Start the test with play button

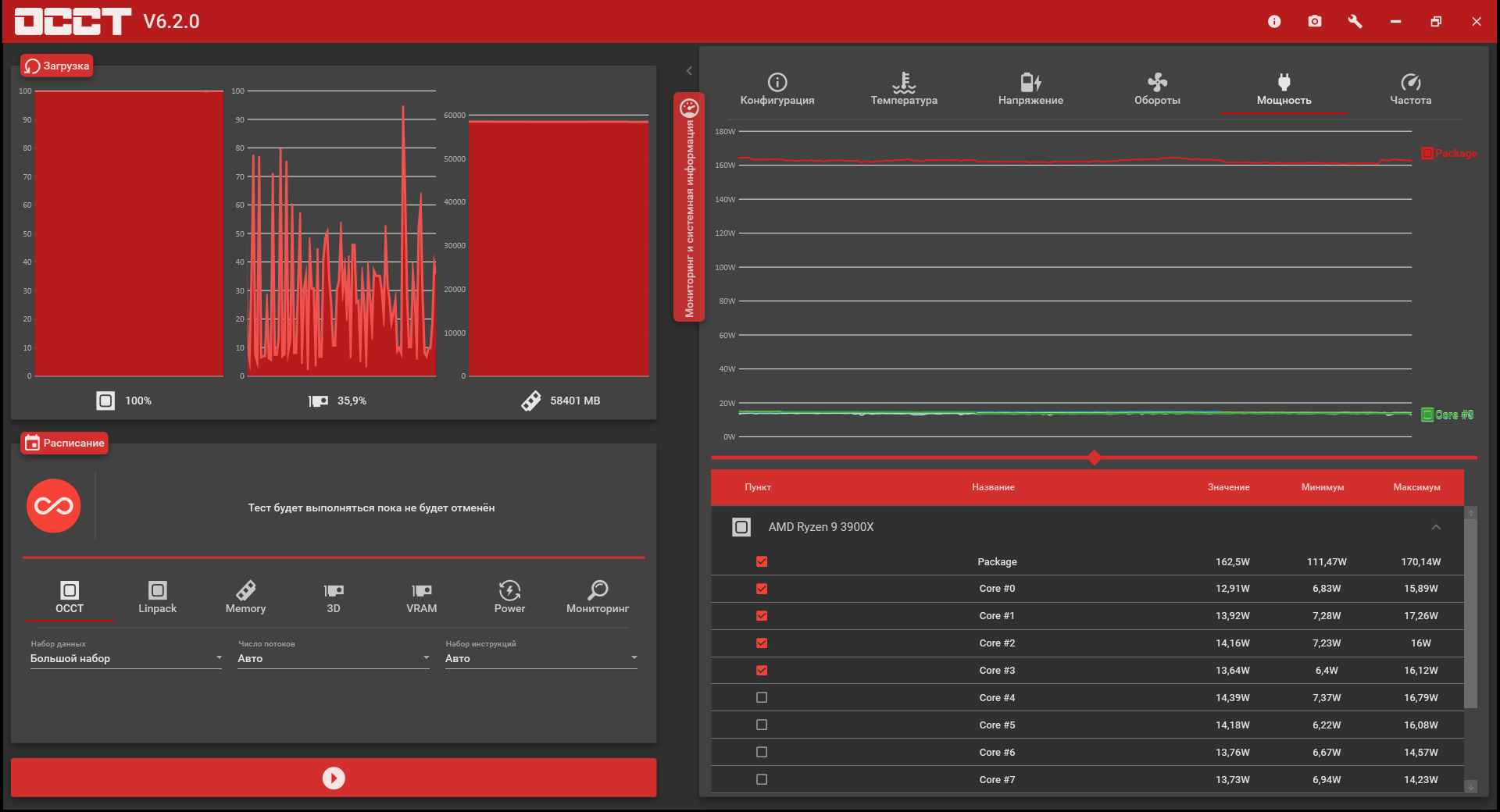click(x=334, y=778)
